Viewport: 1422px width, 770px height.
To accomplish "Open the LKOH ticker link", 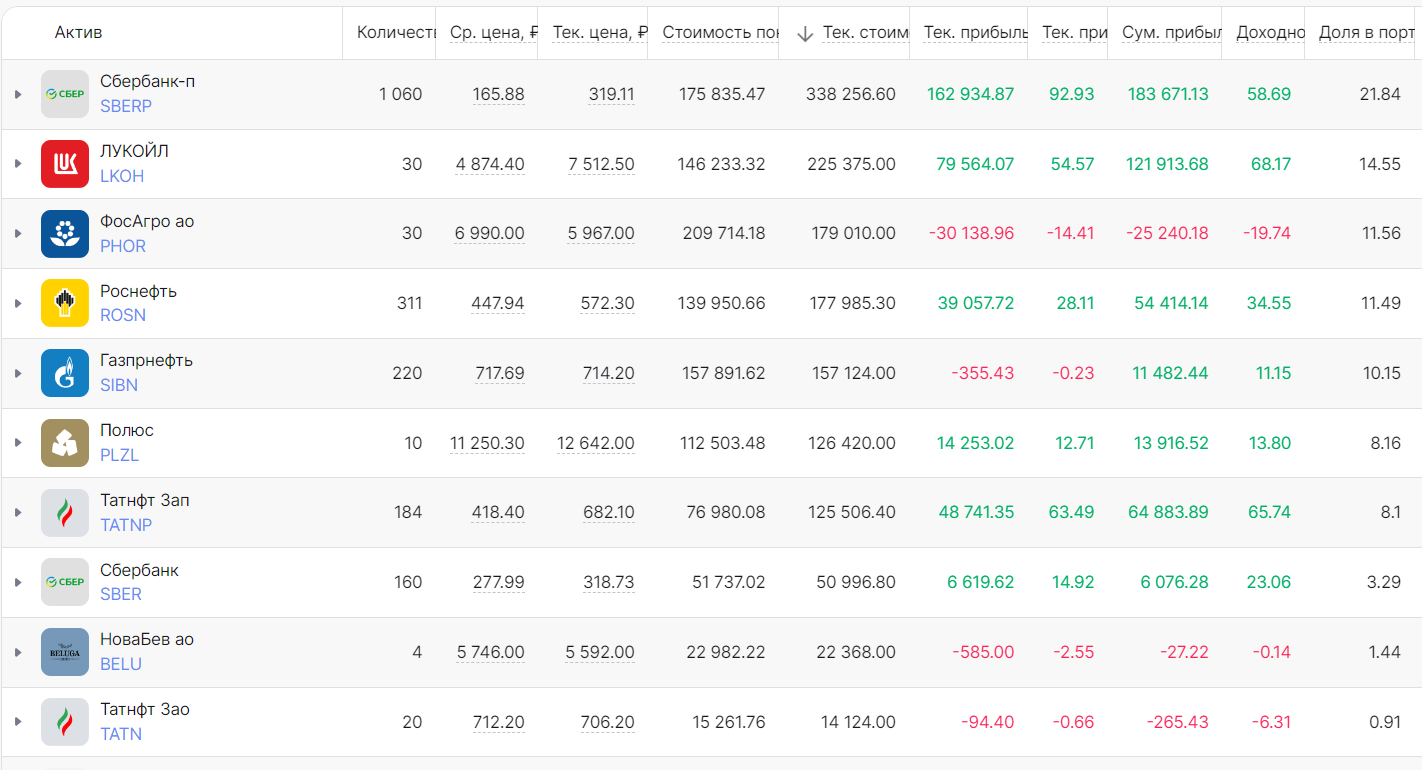I will tap(122, 176).
